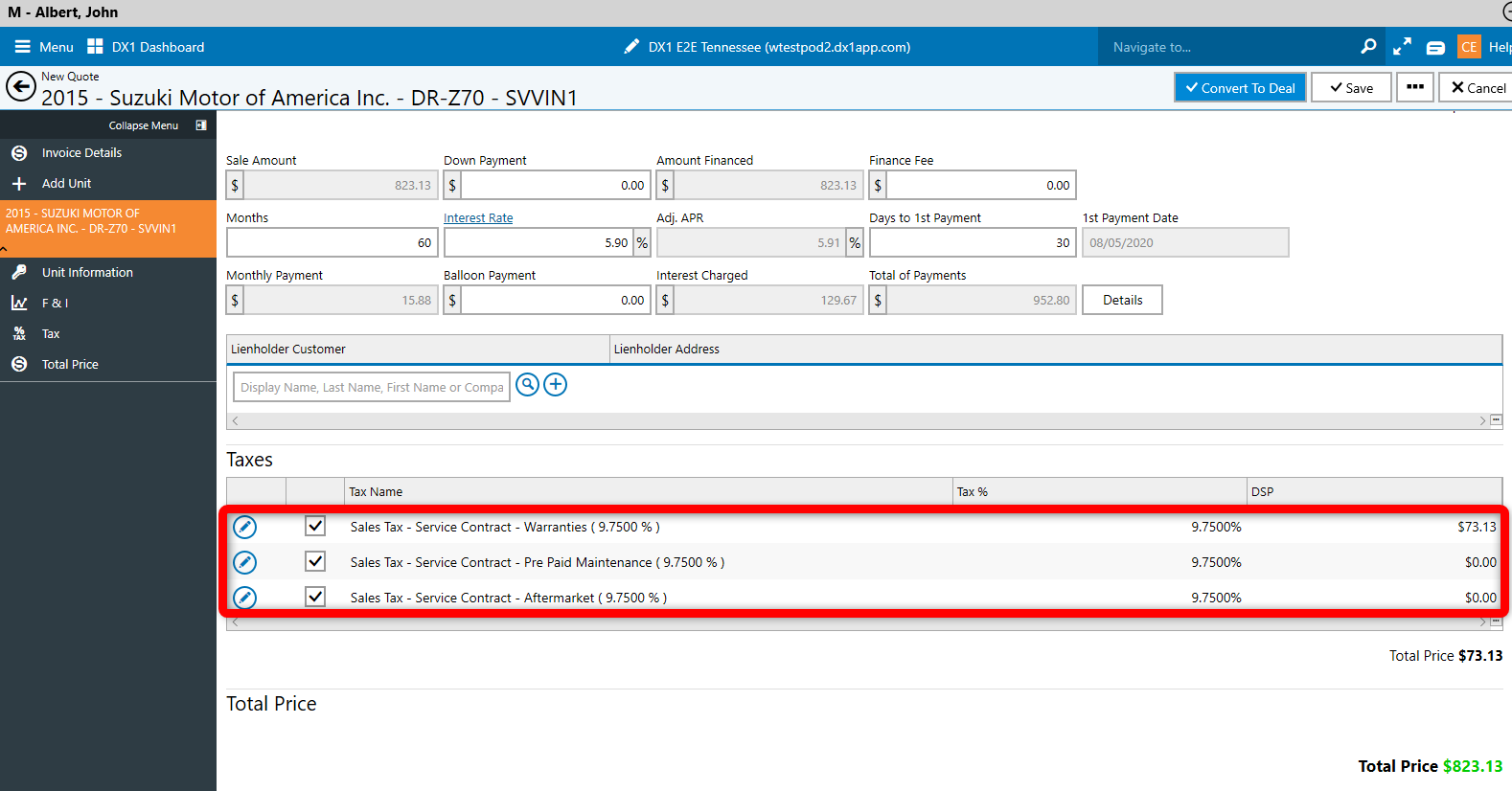Viewport: 1512px width, 791px height.
Task: Search lienholder customer magnifier icon
Action: (527, 385)
